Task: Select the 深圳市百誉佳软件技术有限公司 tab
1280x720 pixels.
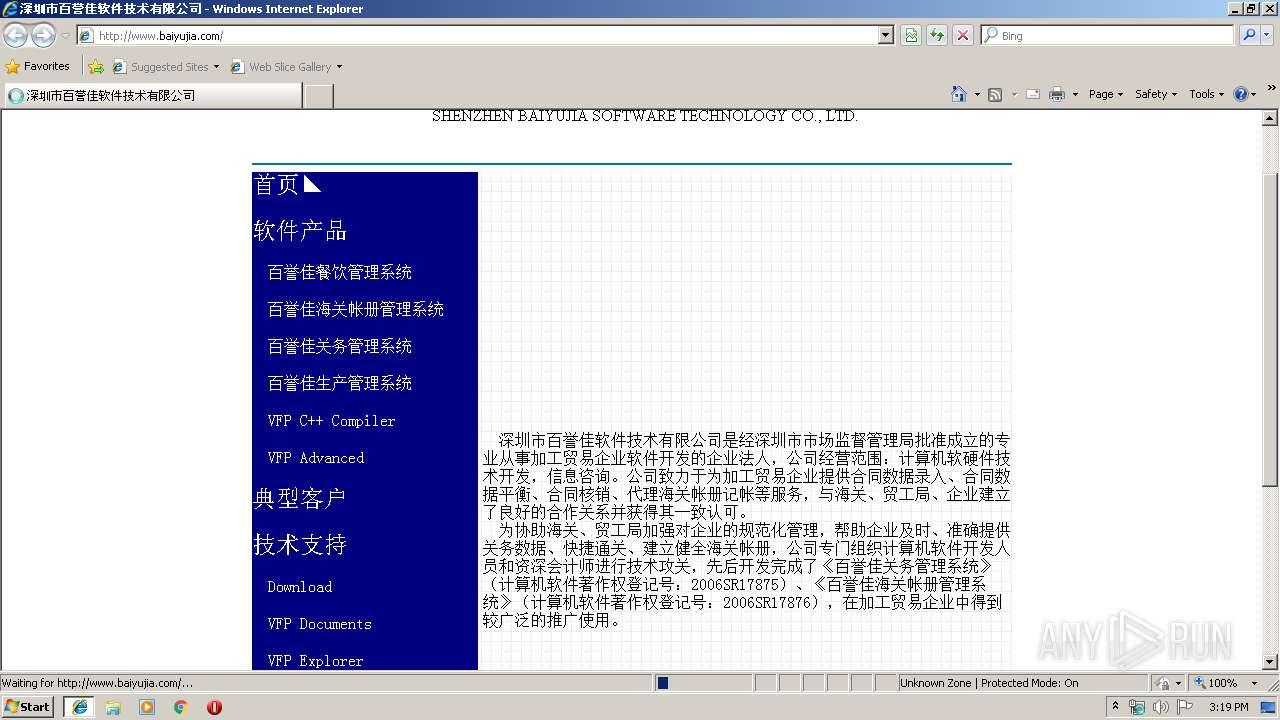Action: (152, 95)
